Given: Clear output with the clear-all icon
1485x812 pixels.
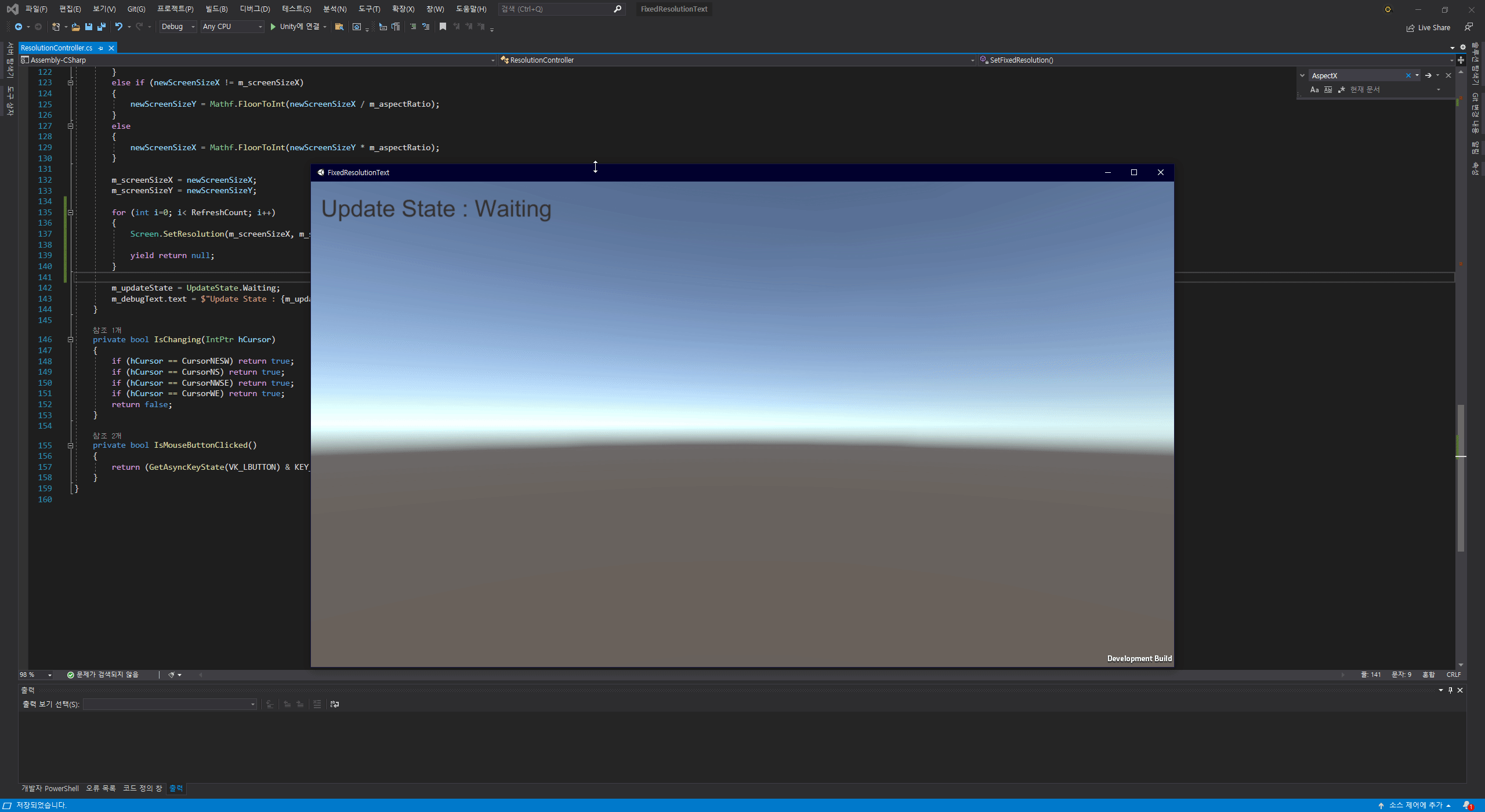Looking at the screenshot, I should point(317,704).
